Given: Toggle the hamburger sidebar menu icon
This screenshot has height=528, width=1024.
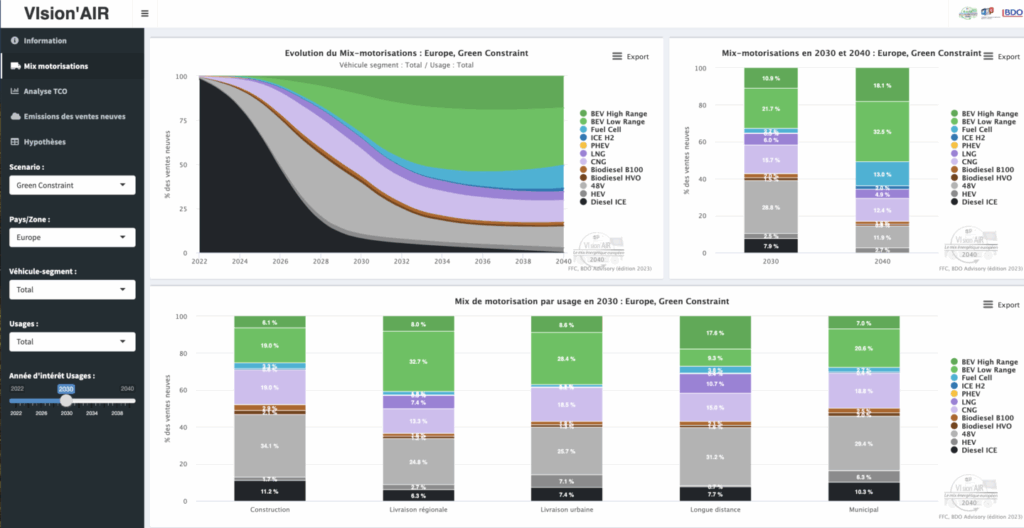Looking at the screenshot, I should coord(145,14).
